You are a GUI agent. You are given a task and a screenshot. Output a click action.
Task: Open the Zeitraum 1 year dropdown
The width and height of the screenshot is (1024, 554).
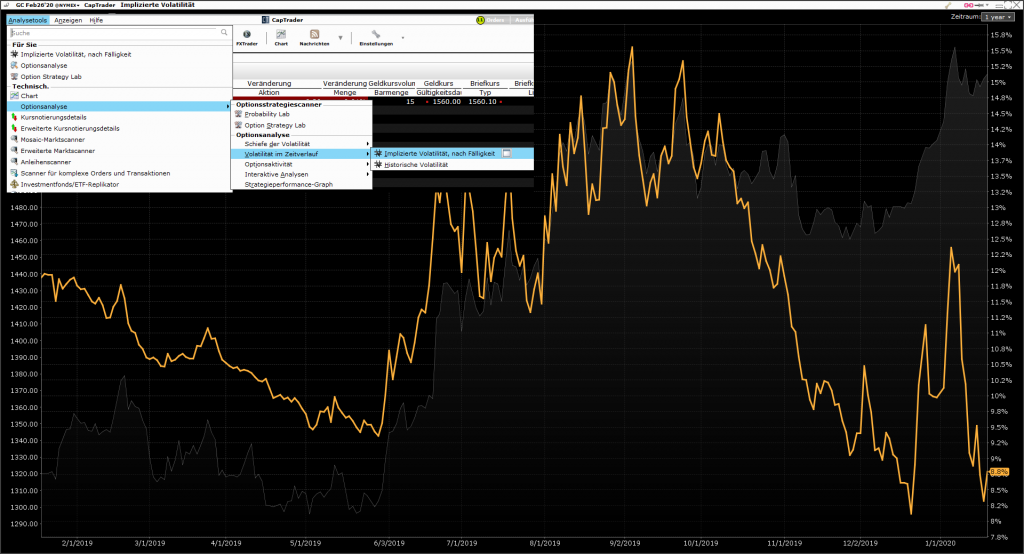pyautogui.click(x=998, y=17)
